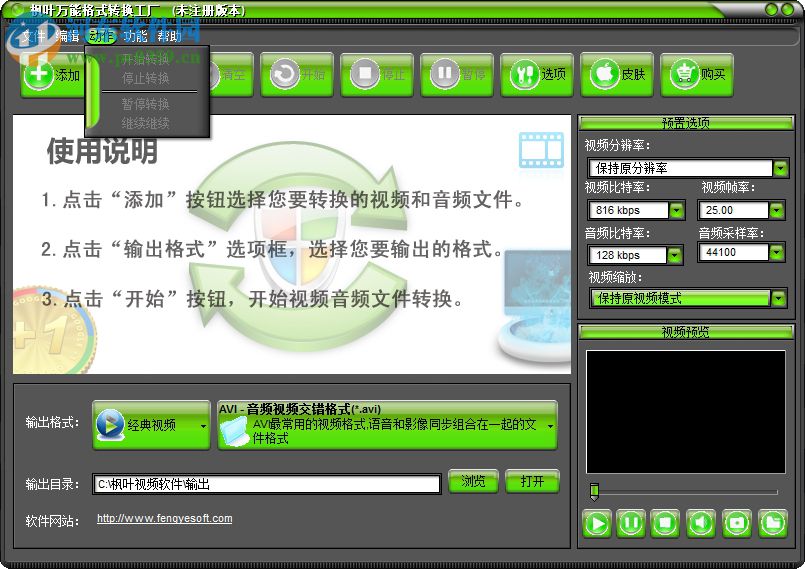Open the AVI output format dropdown arrow

[x=550, y=426]
